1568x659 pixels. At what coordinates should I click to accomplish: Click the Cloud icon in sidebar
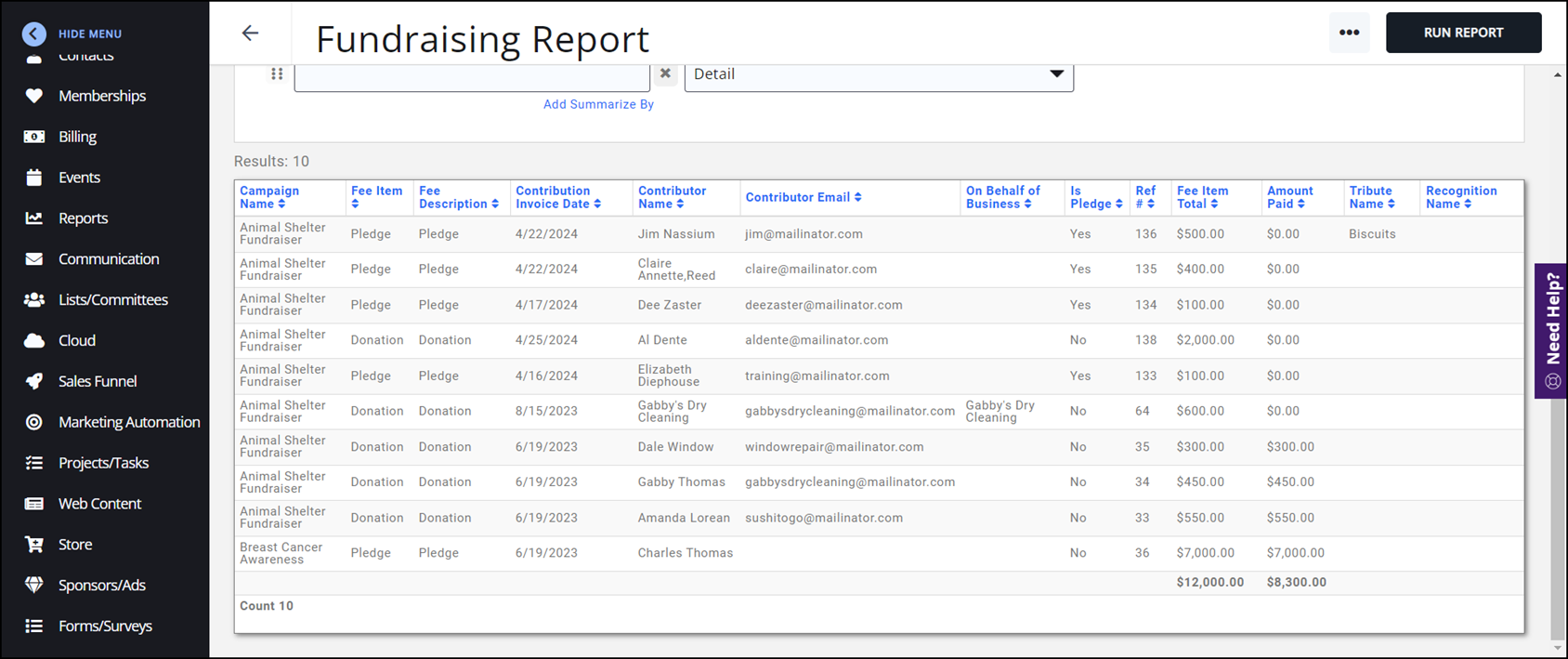tap(34, 341)
